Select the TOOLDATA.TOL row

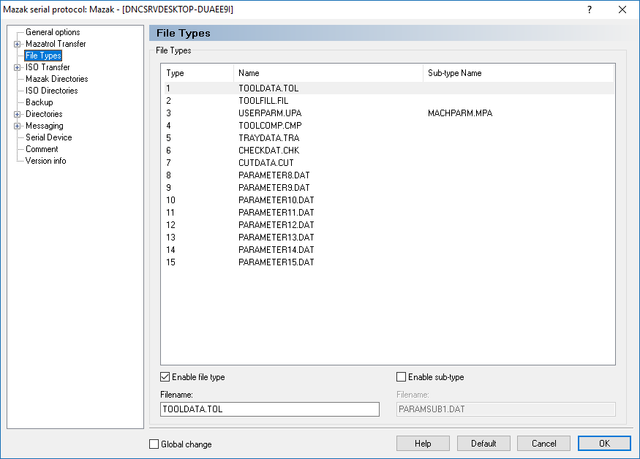tap(389, 89)
